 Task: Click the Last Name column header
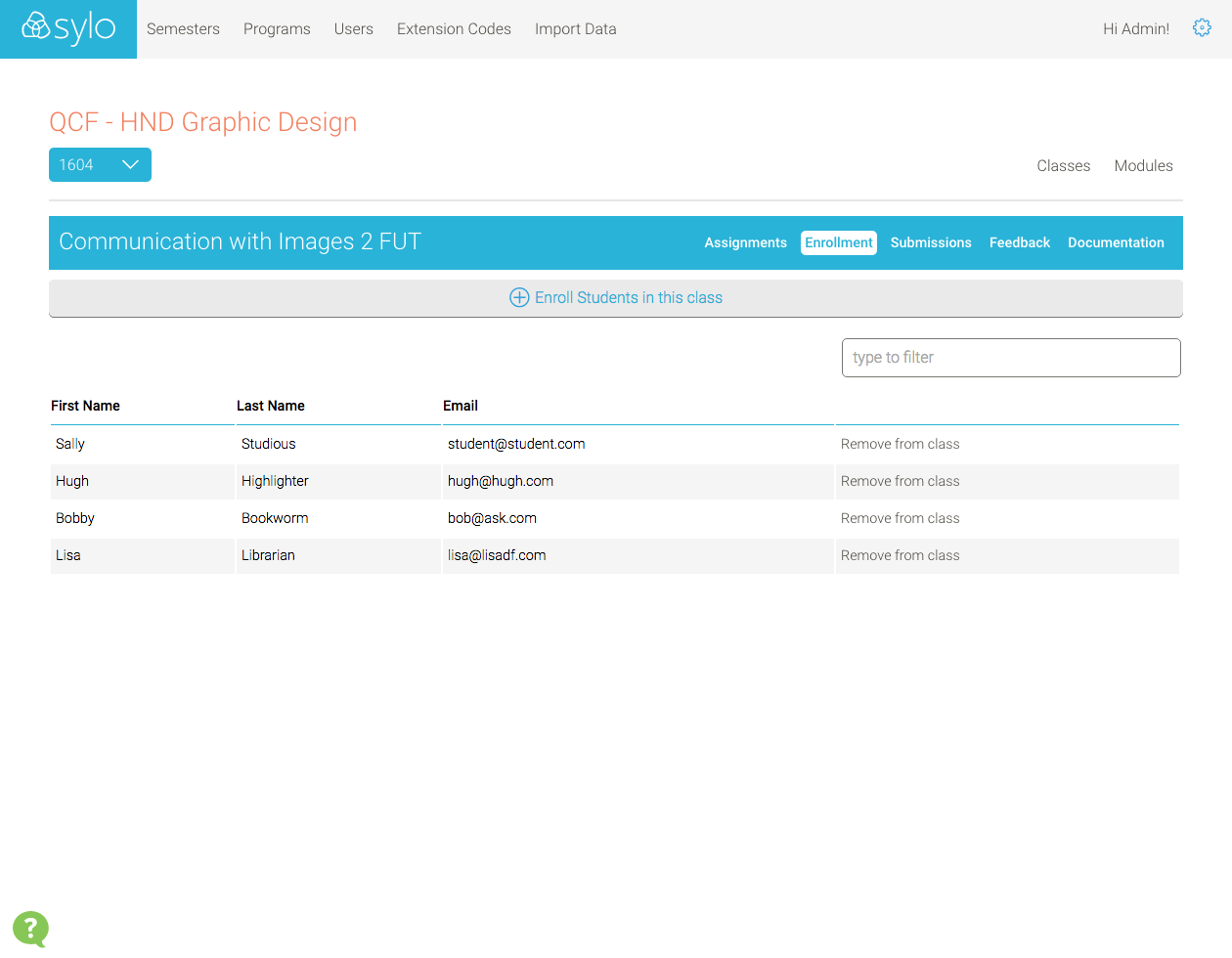pos(270,406)
